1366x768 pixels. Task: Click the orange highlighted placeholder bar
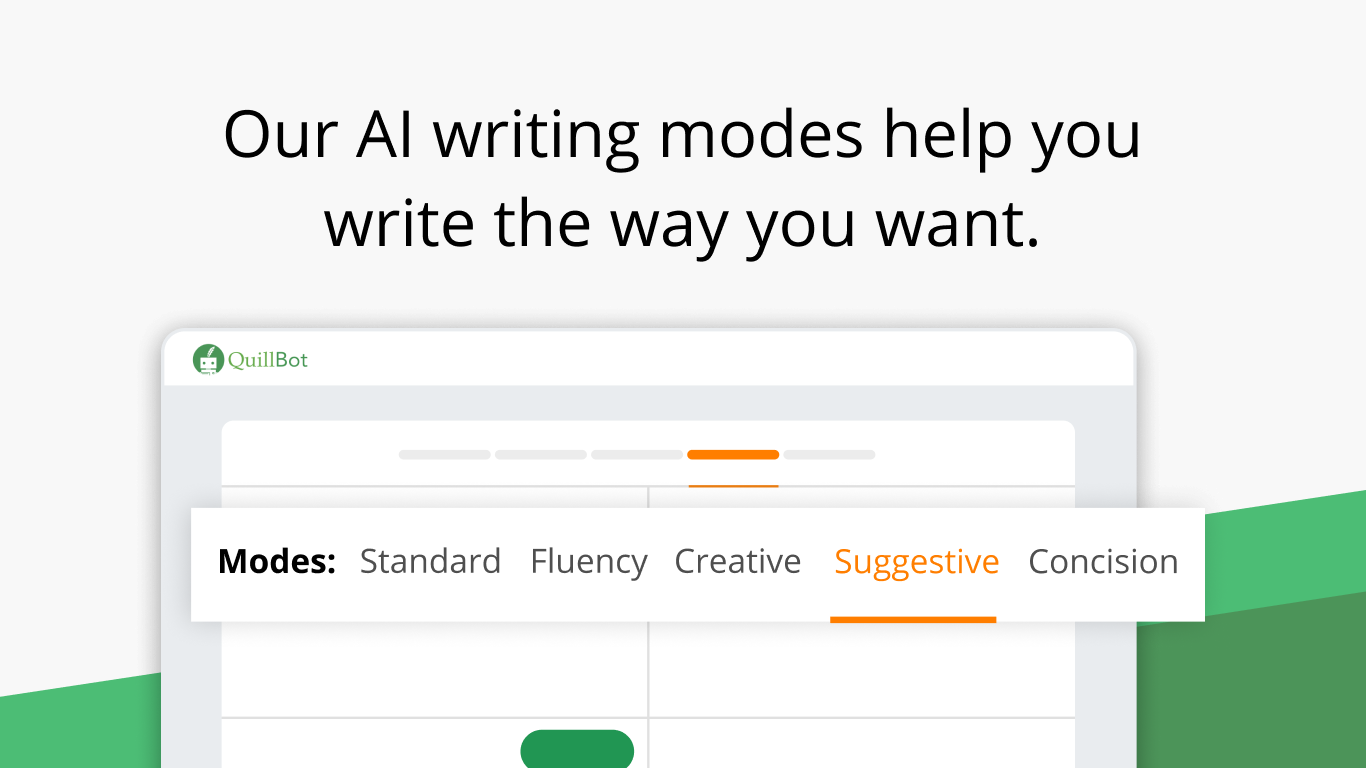click(x=733, y=455)
